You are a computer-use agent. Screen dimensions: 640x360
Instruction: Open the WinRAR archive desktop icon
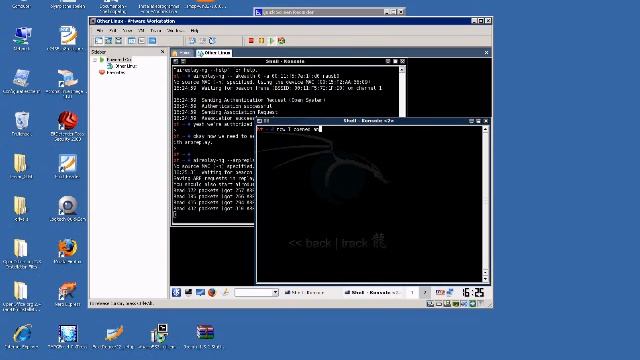coord(204,336)
